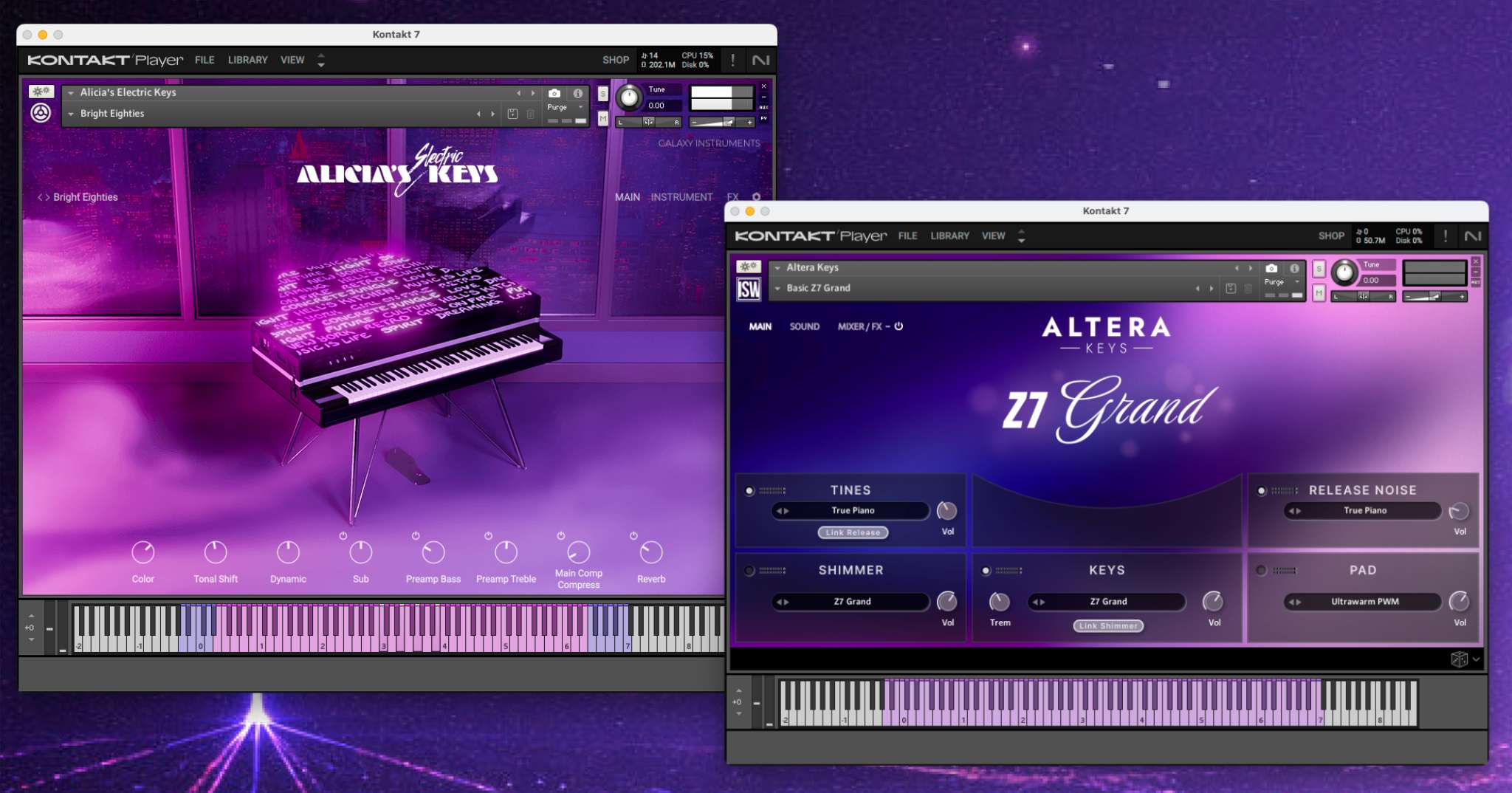This screenshot has width=1512, height=793.
Task: Open the ISW logo icon in Altera Keys
Action: pos(749,289)
